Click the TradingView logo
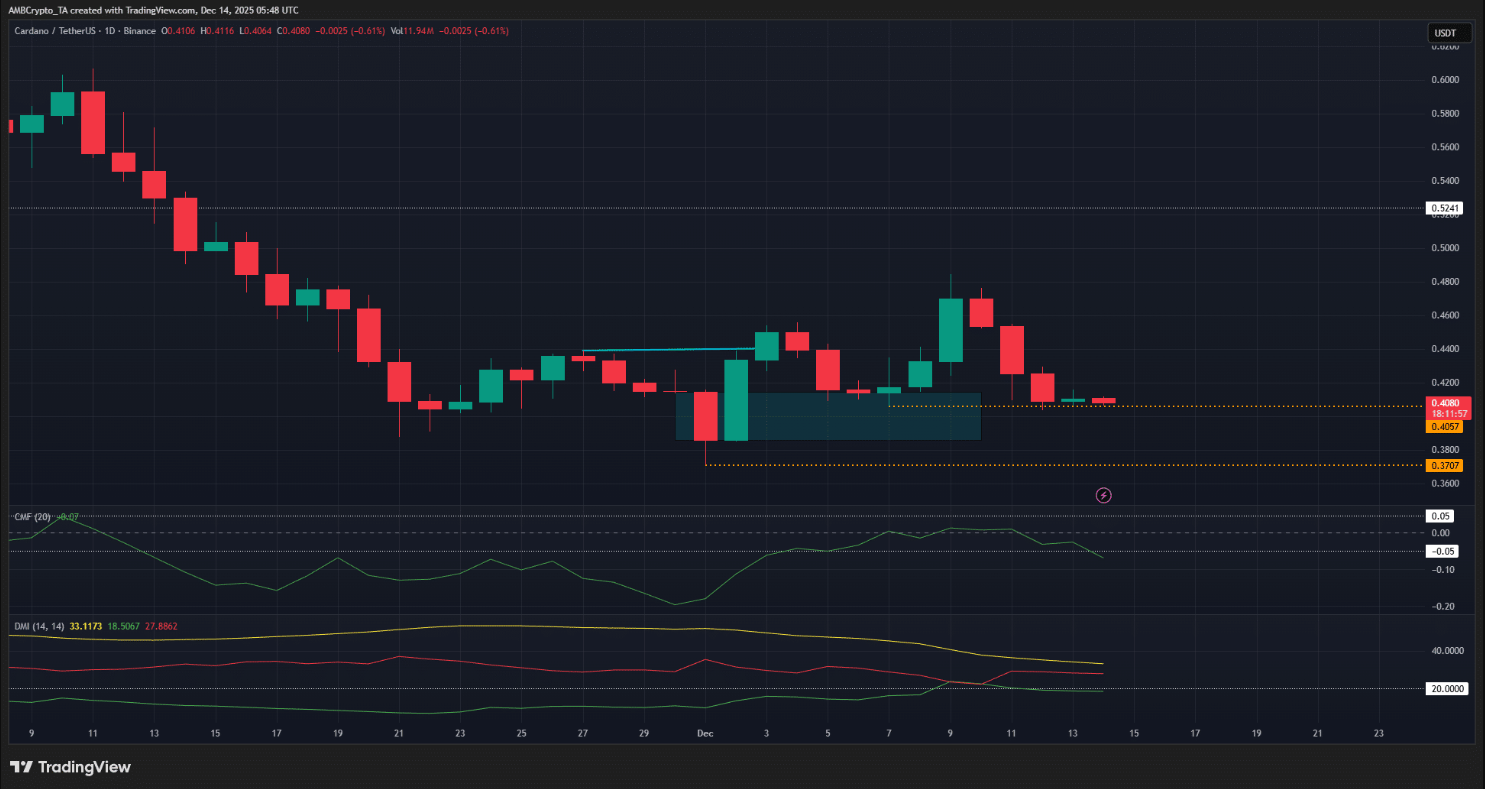 pos(71,767)
